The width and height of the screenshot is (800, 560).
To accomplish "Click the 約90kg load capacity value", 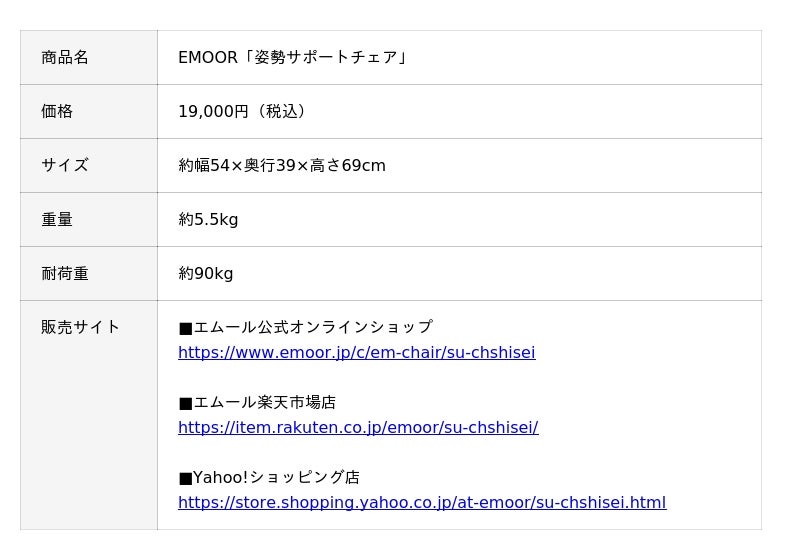I will (206, 273).
